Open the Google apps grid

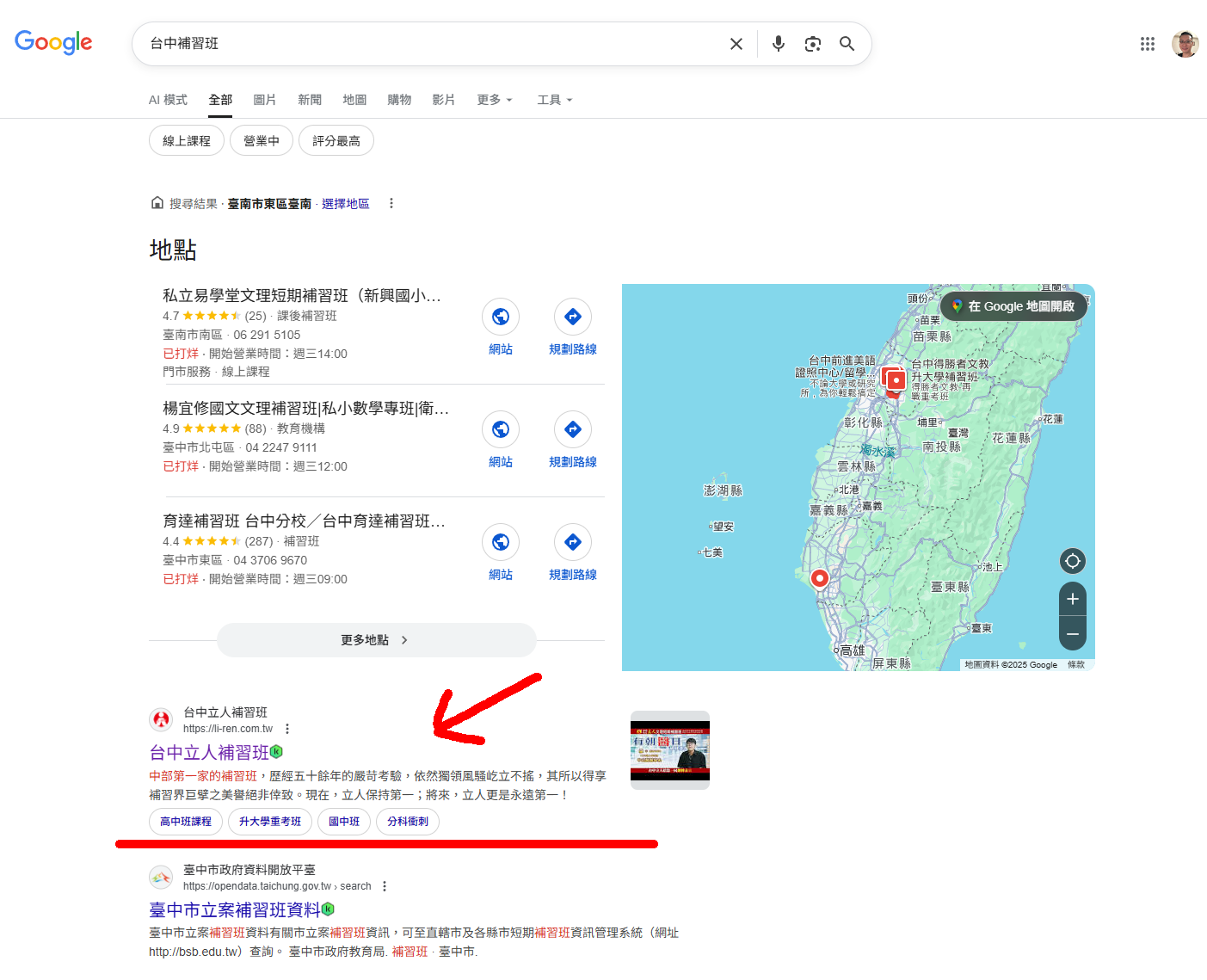tap(1148, 43)
